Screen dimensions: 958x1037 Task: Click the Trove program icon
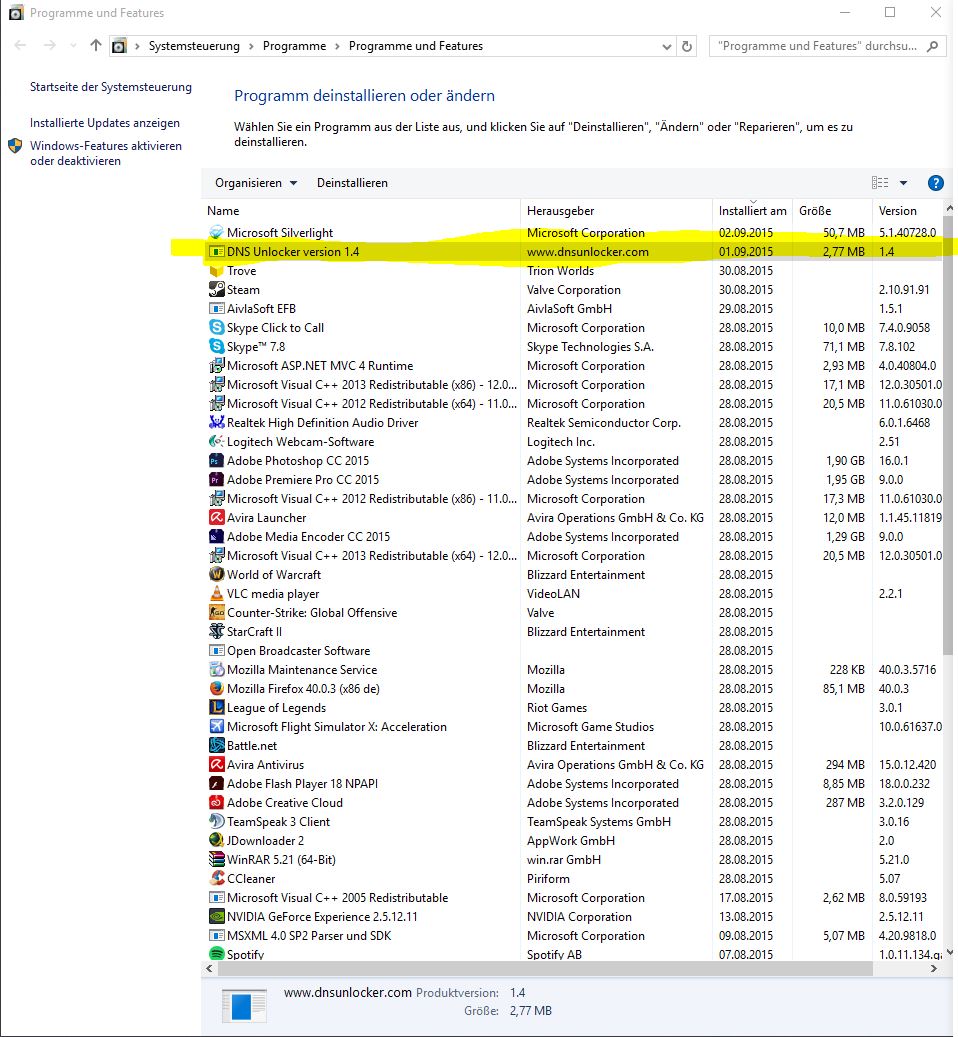point(216,270)
